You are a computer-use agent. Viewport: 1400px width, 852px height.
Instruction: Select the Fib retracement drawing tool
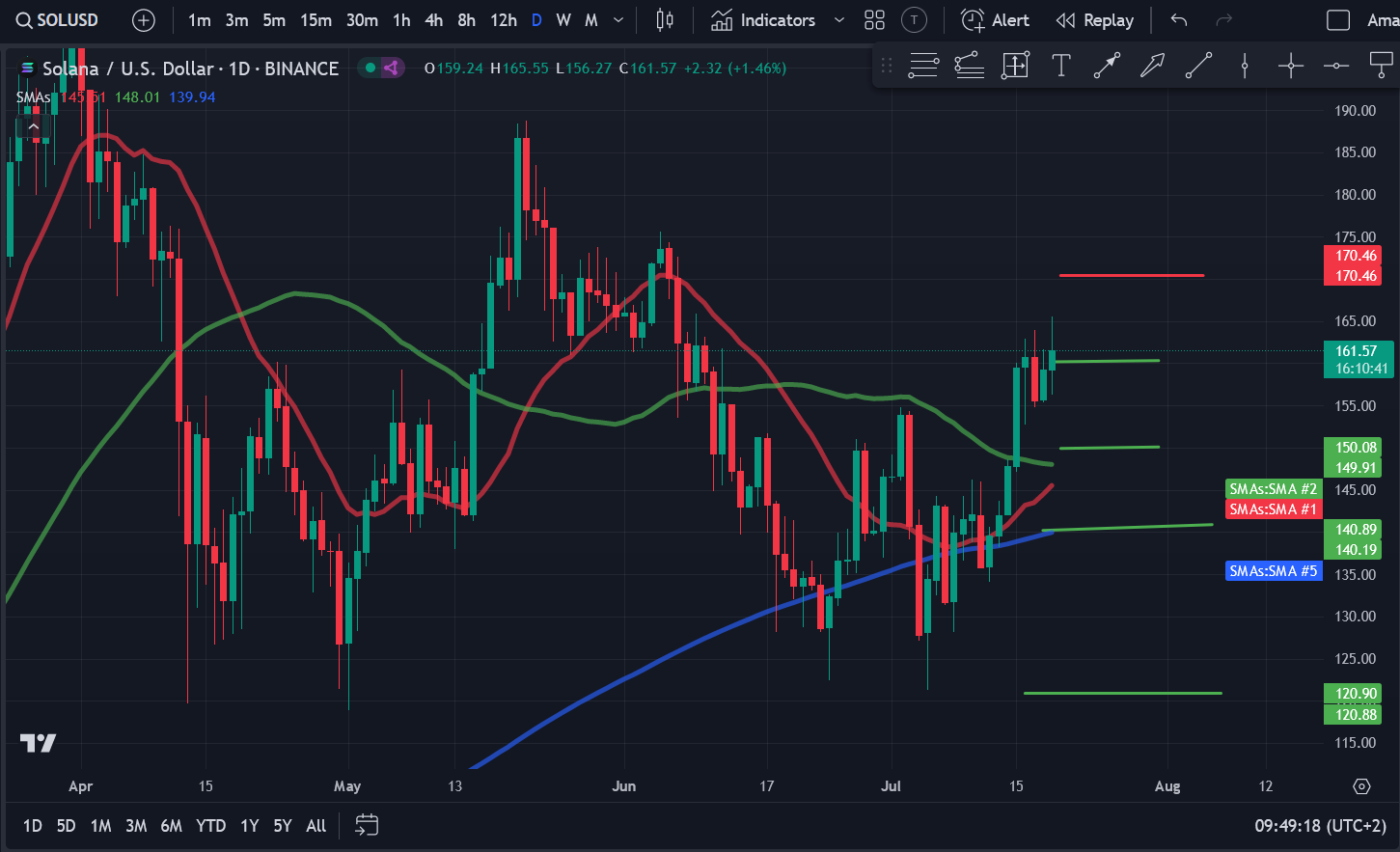coord(923,66)
